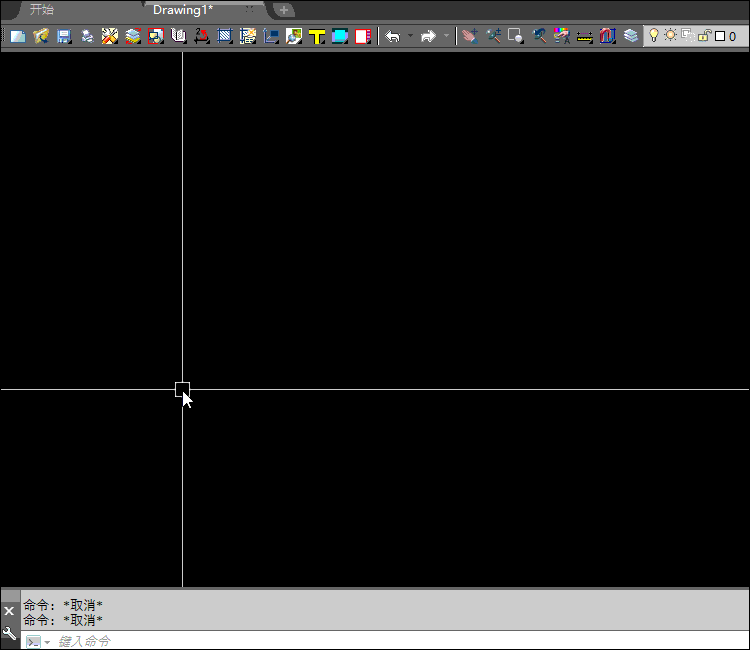Screen dimensions: 750x650
Task: Activate the Pan hand tool
Action: coord(470,36)
